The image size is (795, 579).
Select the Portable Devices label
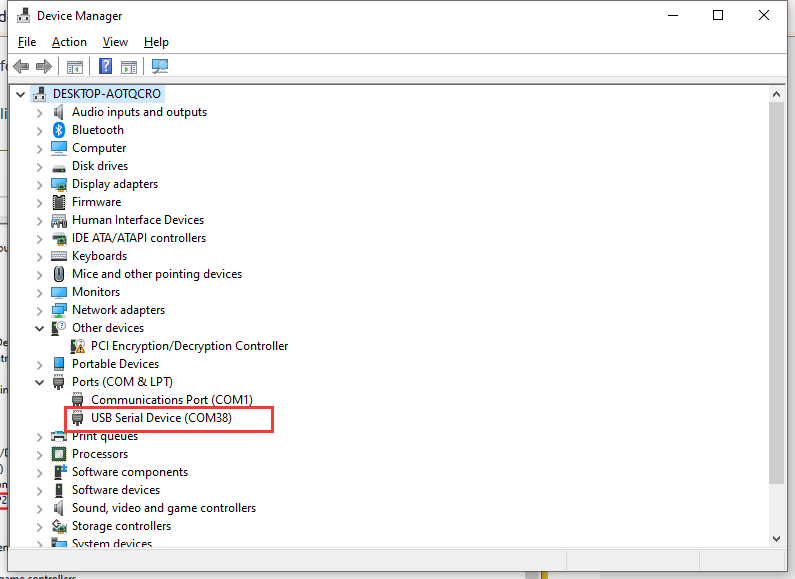point(115,364)
